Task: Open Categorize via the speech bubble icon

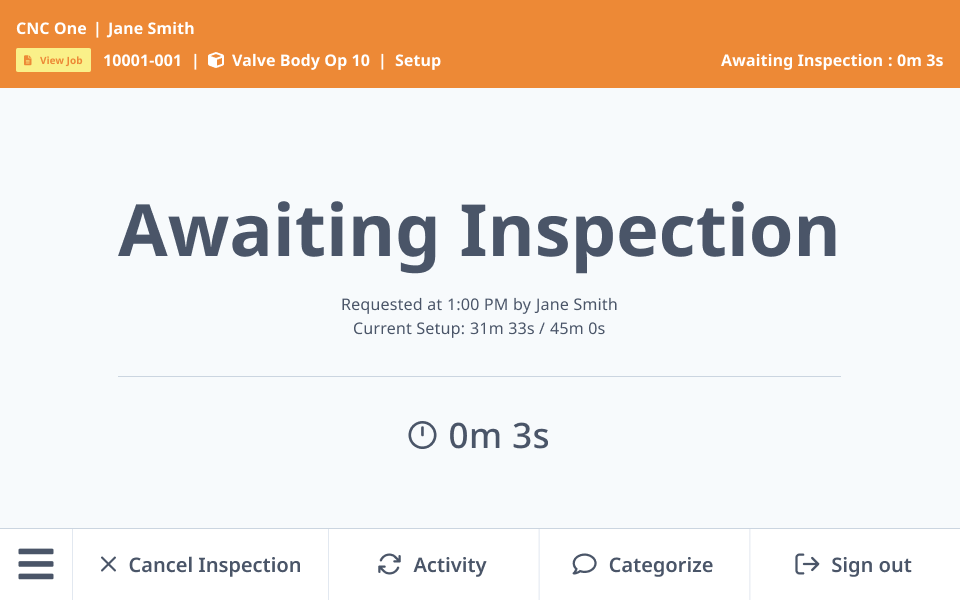Action: [x=583, y=564]
